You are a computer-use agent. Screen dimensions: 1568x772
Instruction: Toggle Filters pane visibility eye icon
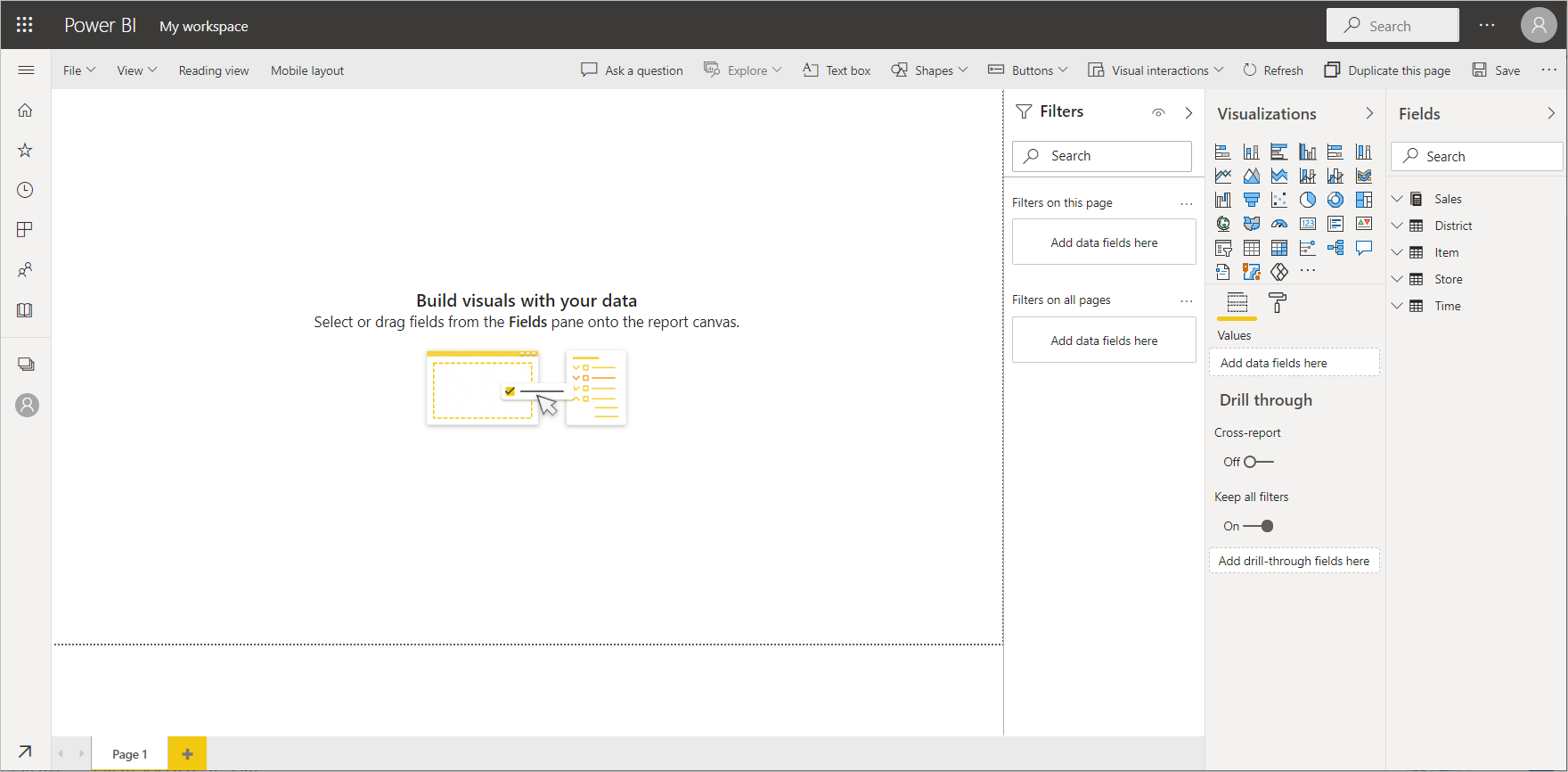coord(1158,112)
